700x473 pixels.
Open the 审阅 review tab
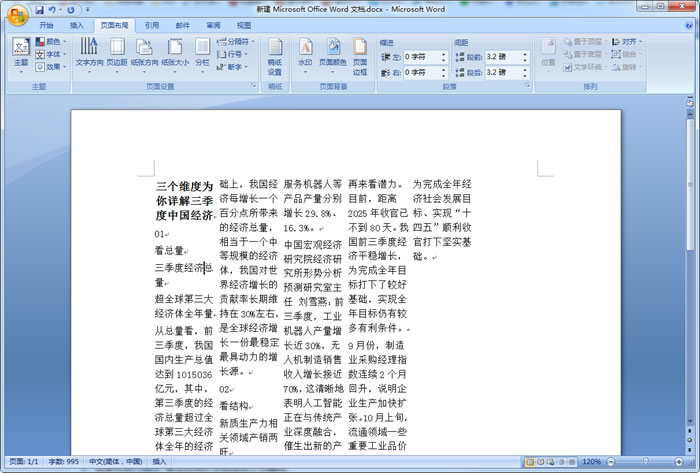(x=213, y=24)
